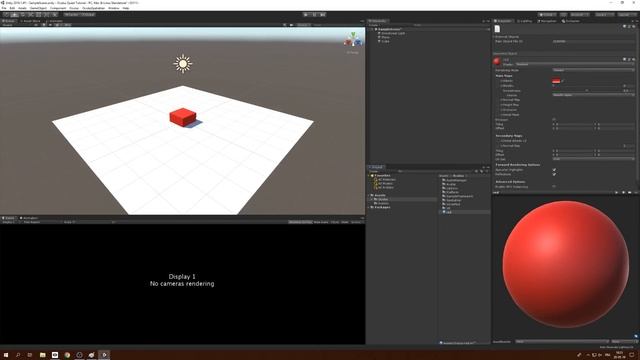This screenshot has height=360, width=640.
Task: Uncheck the Reflections checkbox
Action: point(554,174)
